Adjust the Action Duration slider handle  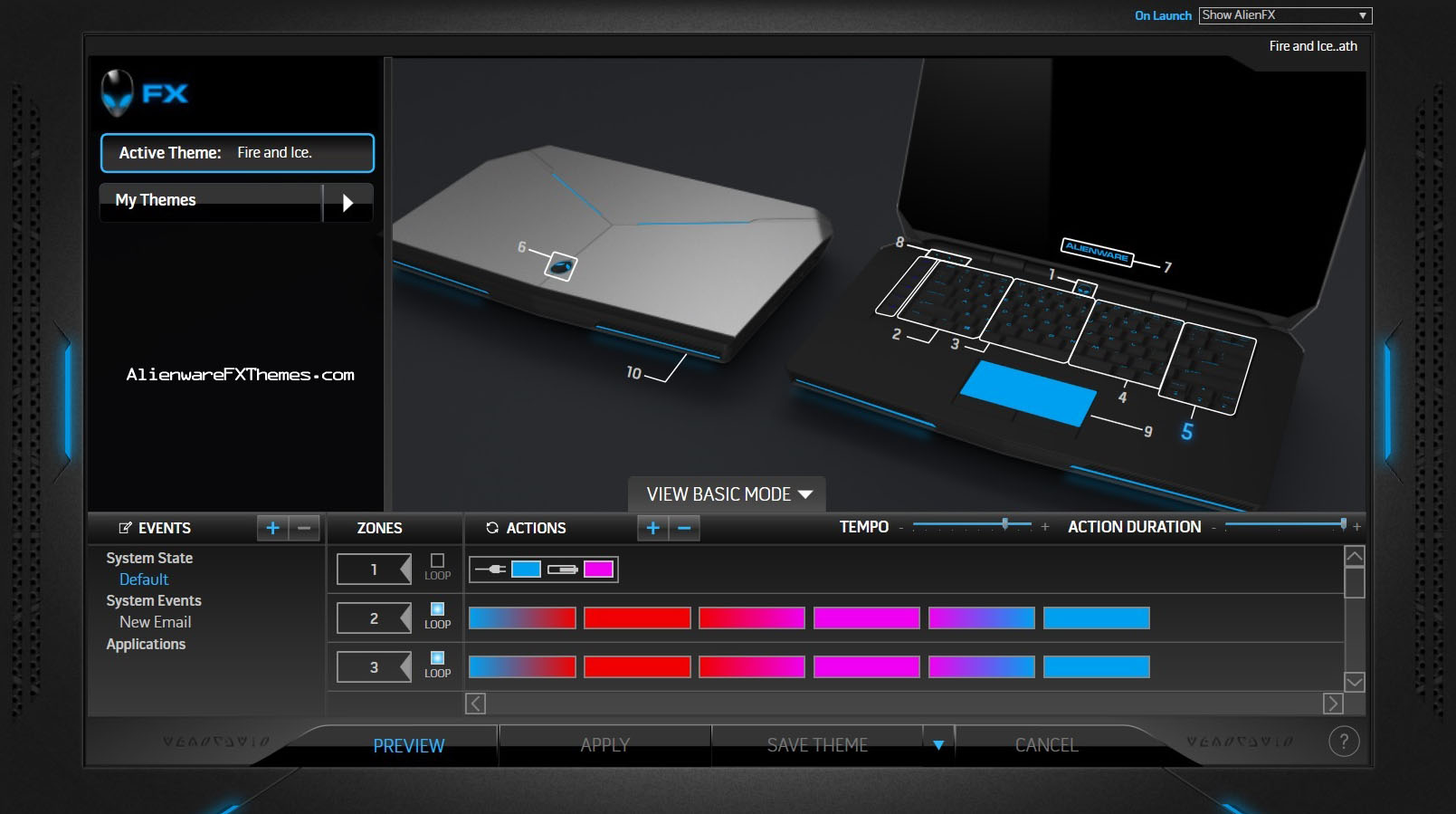tap(1343, 523)
